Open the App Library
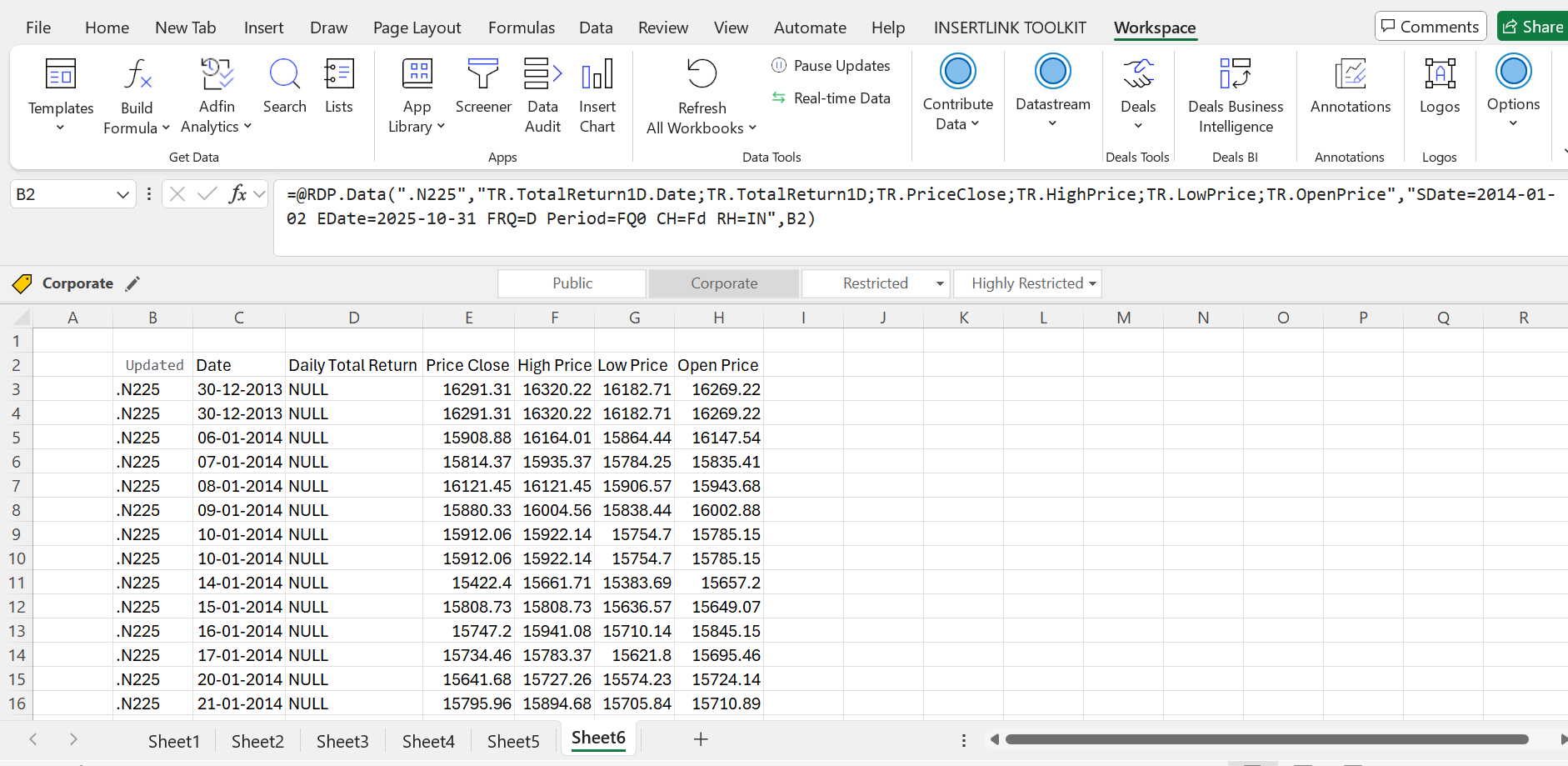The height and width of the screenshot is (766, 1568). pos(416,94)
